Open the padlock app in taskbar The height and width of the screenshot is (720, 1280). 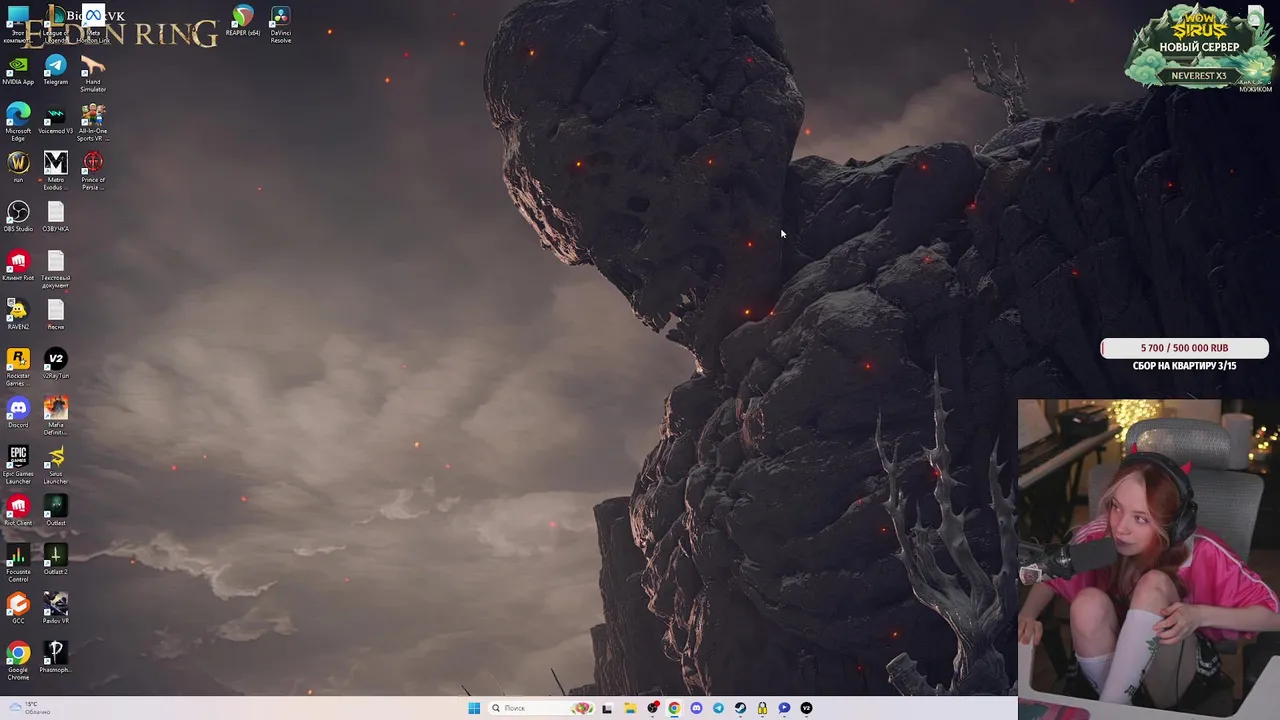click(x=762, y=708)
